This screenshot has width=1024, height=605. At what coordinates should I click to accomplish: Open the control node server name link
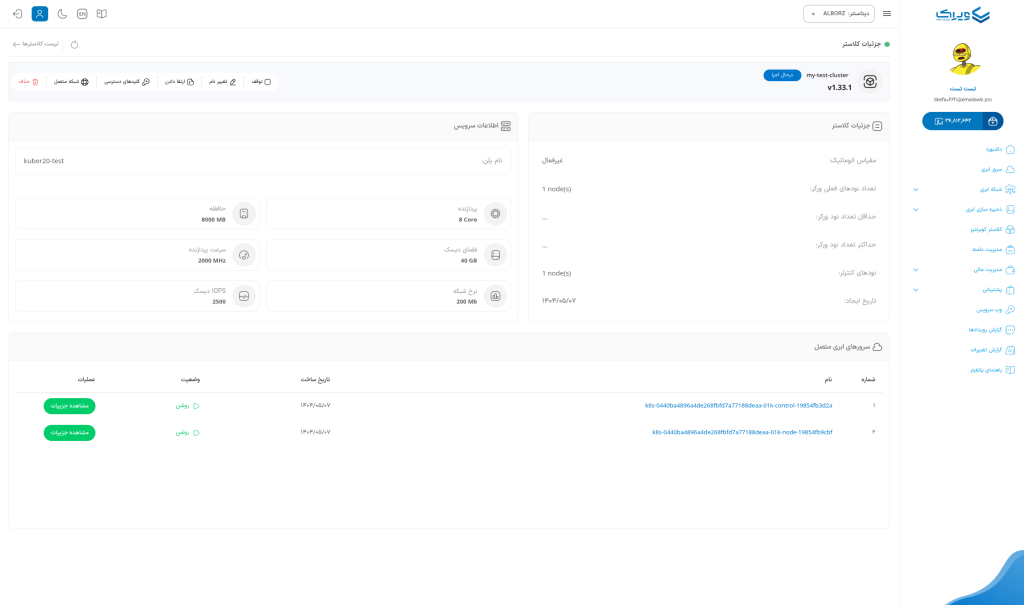738,406
